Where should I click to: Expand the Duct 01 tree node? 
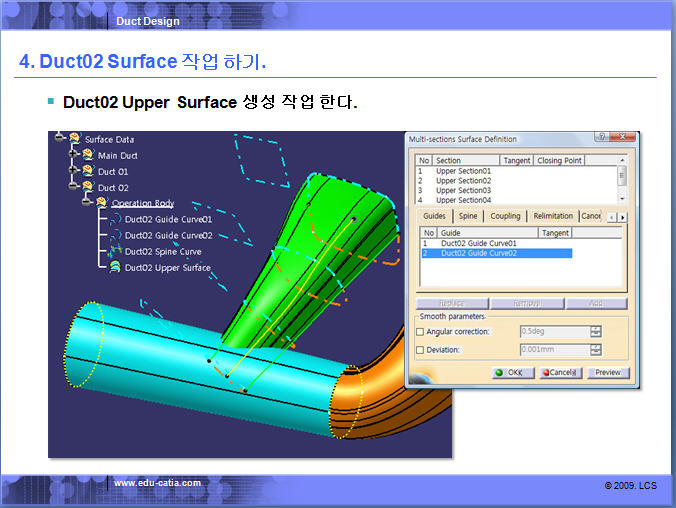[73, 171]
